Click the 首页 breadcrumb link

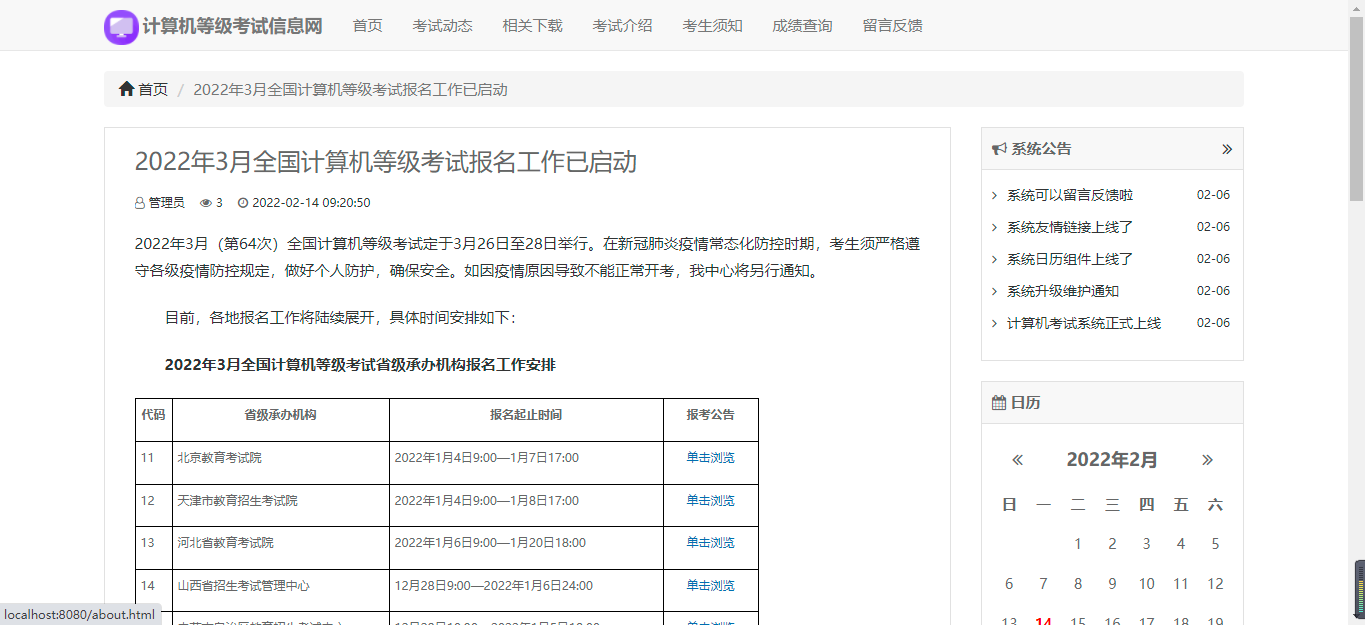click(x=153, y=89)
